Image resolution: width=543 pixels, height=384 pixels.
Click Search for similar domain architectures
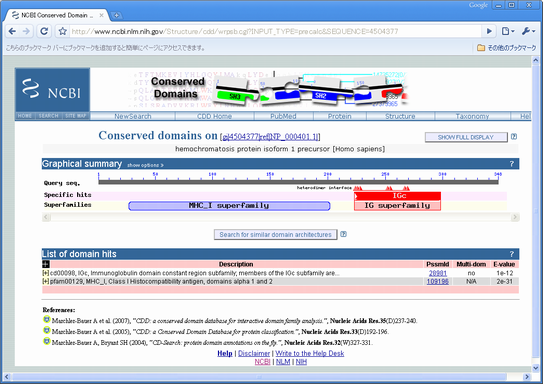coord(275,235)
